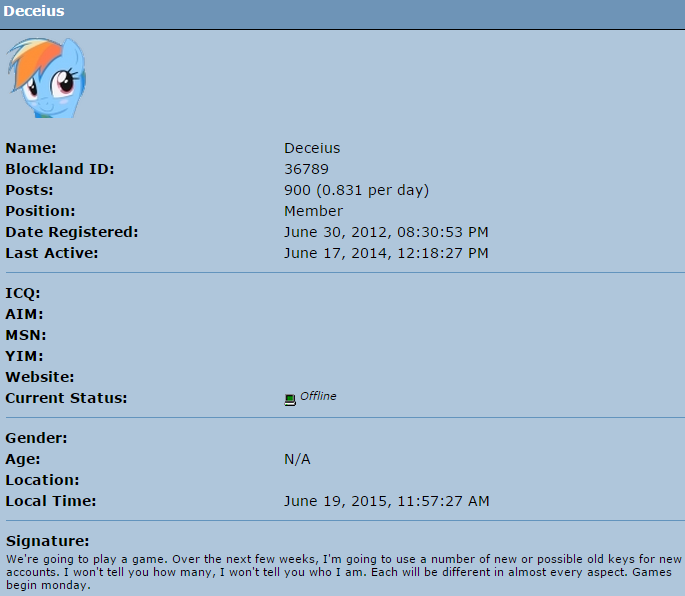Click the 'Position:' field label
This screenshot has height=596, width=685.
pyautogui.click(x=40, y=211)
